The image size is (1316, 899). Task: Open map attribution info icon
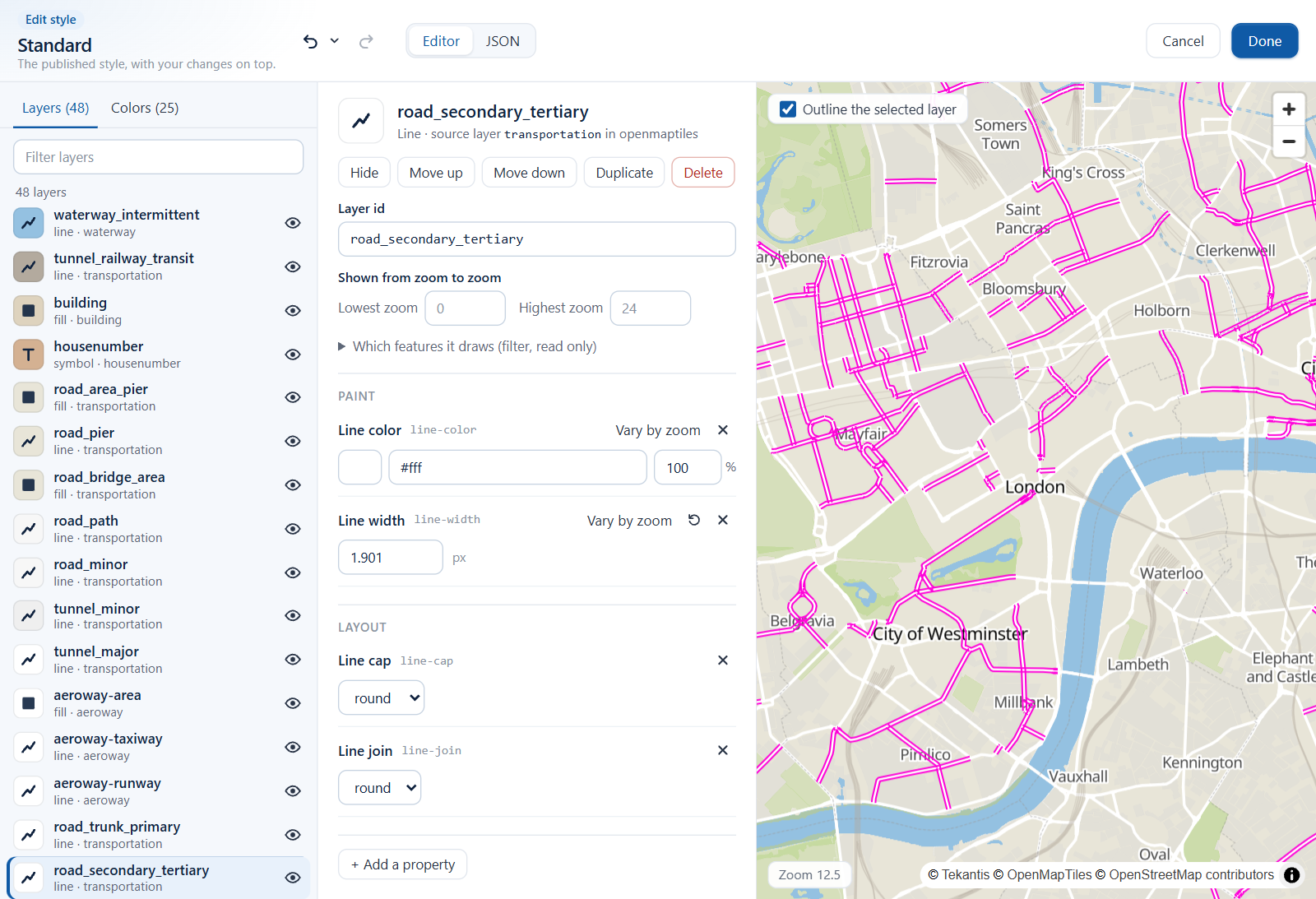(x=1292, y=875)
